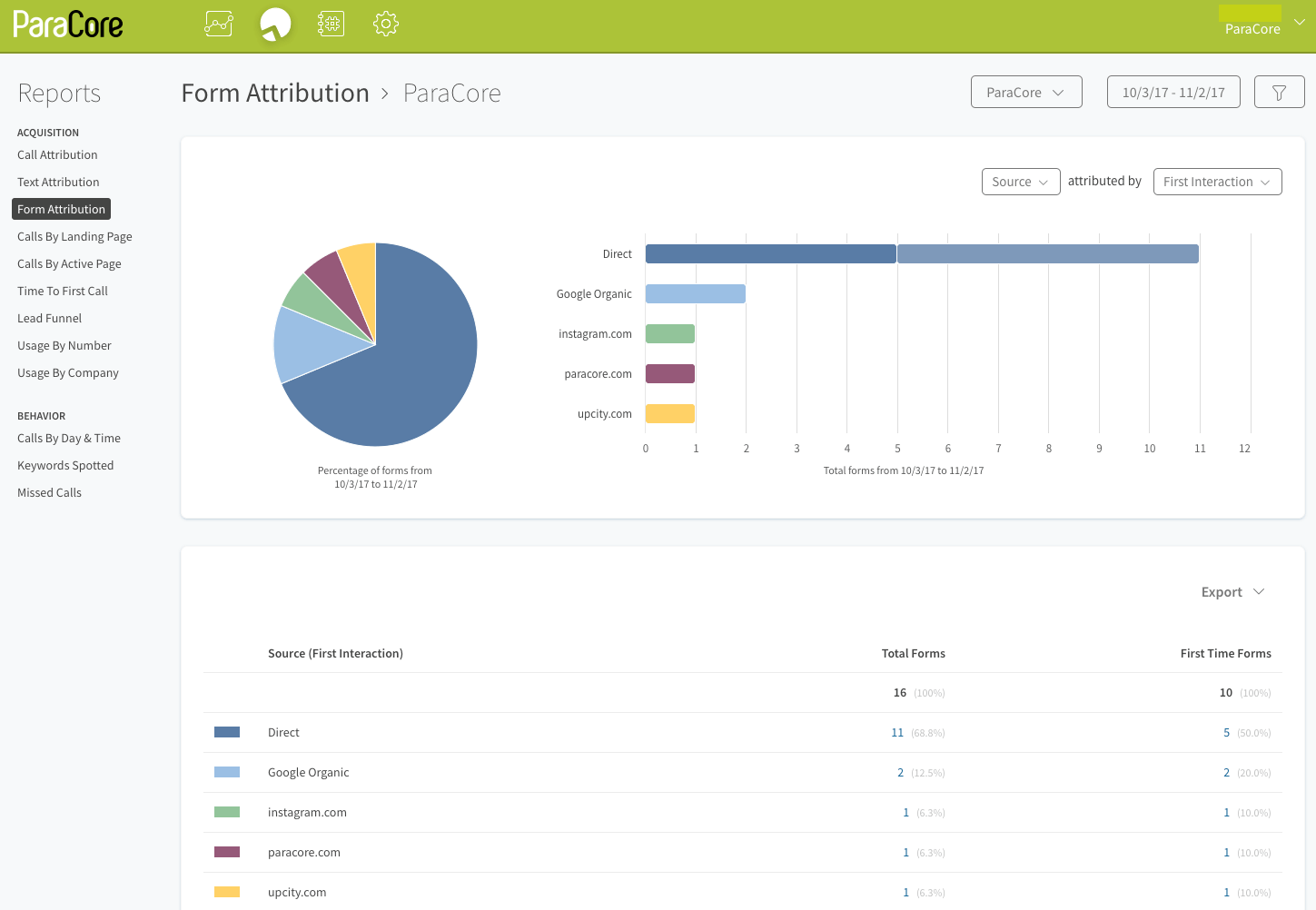Open the Source grouping dropdown

click(x=1021, y=182)
